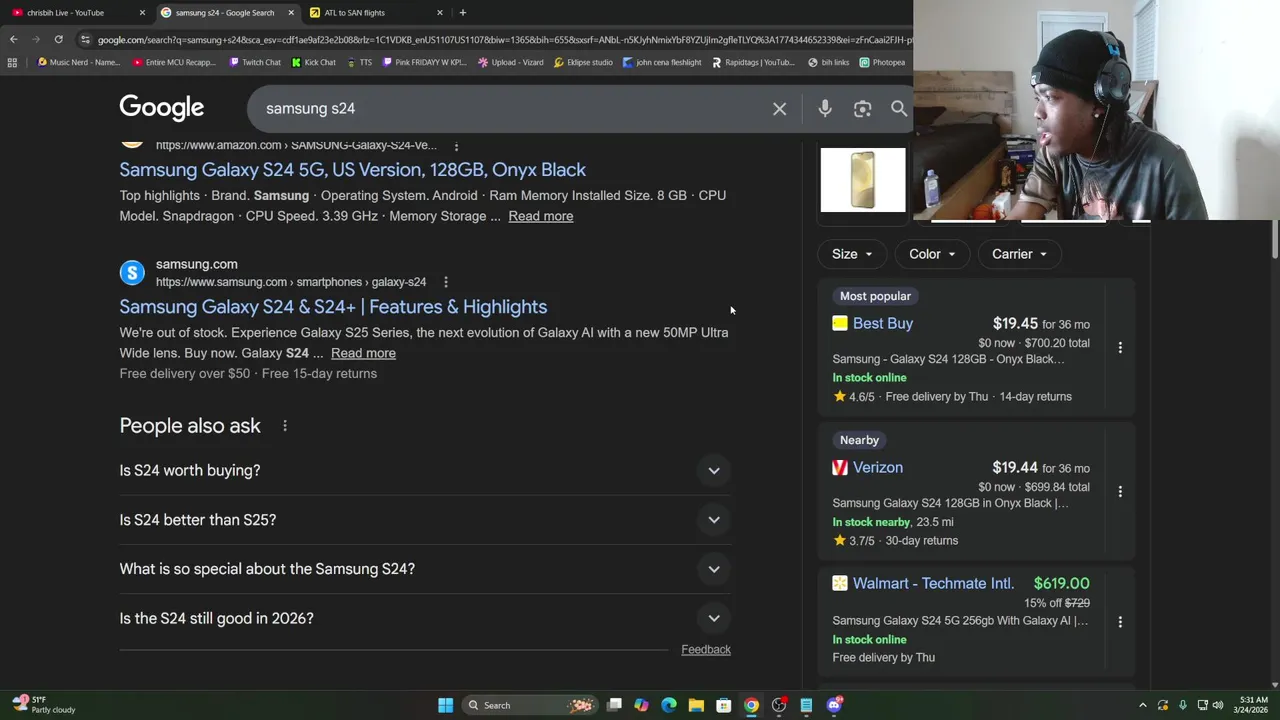
Task: Open the volume control in system tray
Action: [x=1218, y=705]
